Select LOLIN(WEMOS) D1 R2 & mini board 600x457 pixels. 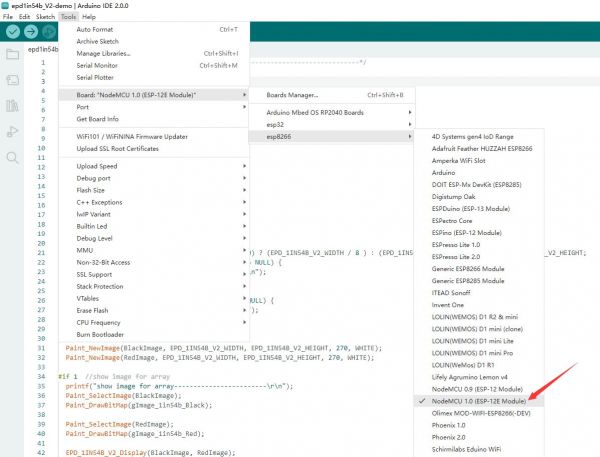(x=479, y=317)
